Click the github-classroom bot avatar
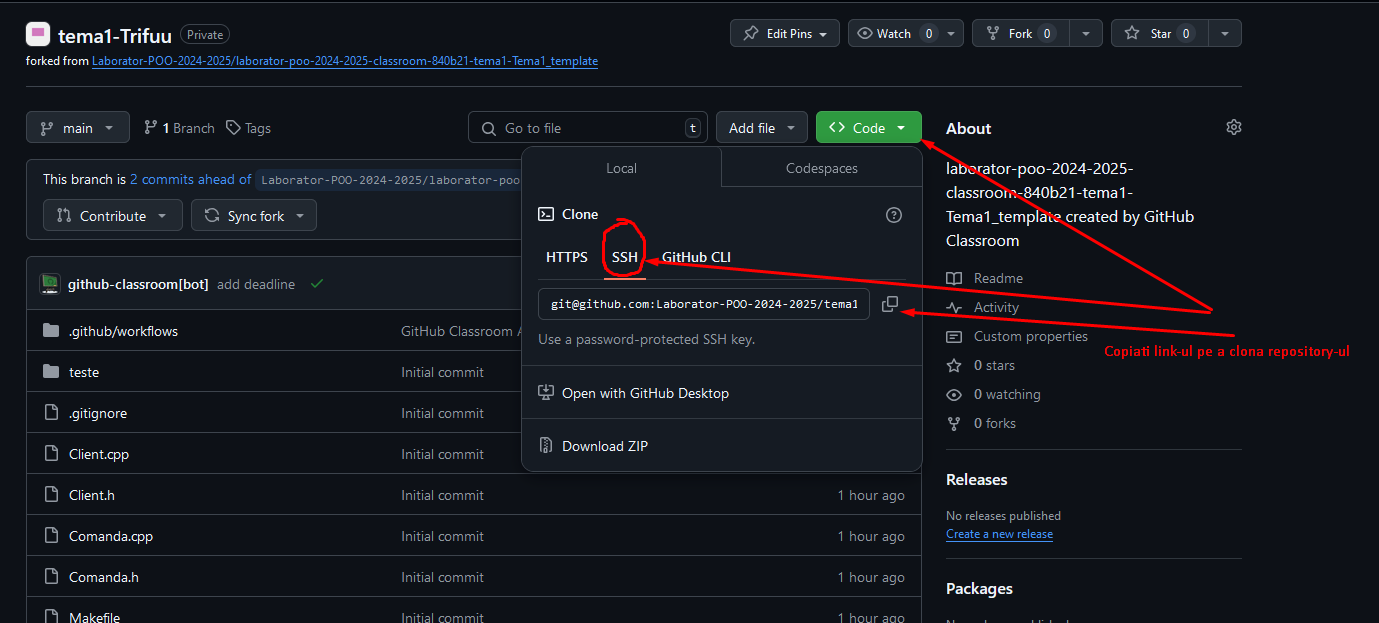Viewport: 1379px width, 623px height. (50, 284)
